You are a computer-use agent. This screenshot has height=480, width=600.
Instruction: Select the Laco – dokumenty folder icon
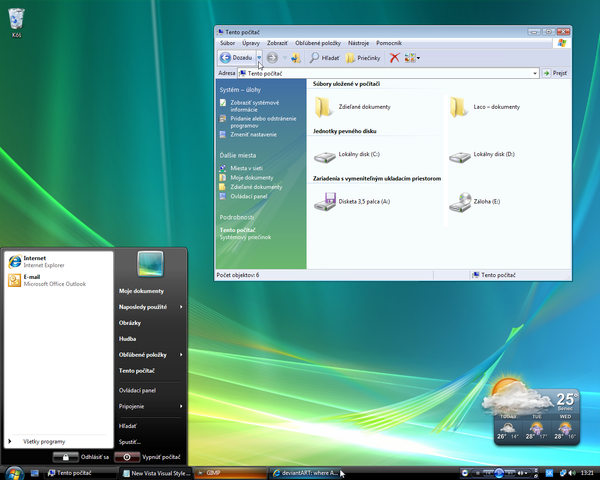pyautogui.click(x=458, y=107)
